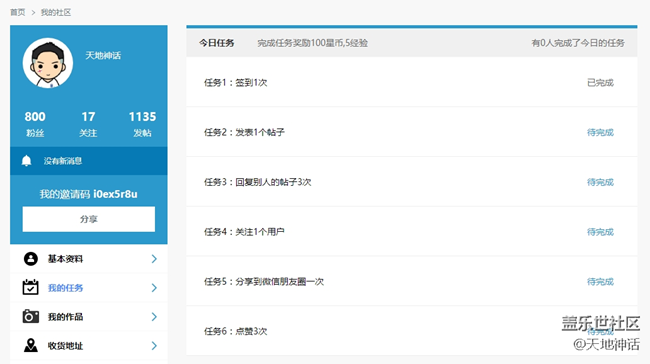Expand 我的作品 via its chevron arrow
The height and width of the screenshot is (364, 650).
point(154,317)
